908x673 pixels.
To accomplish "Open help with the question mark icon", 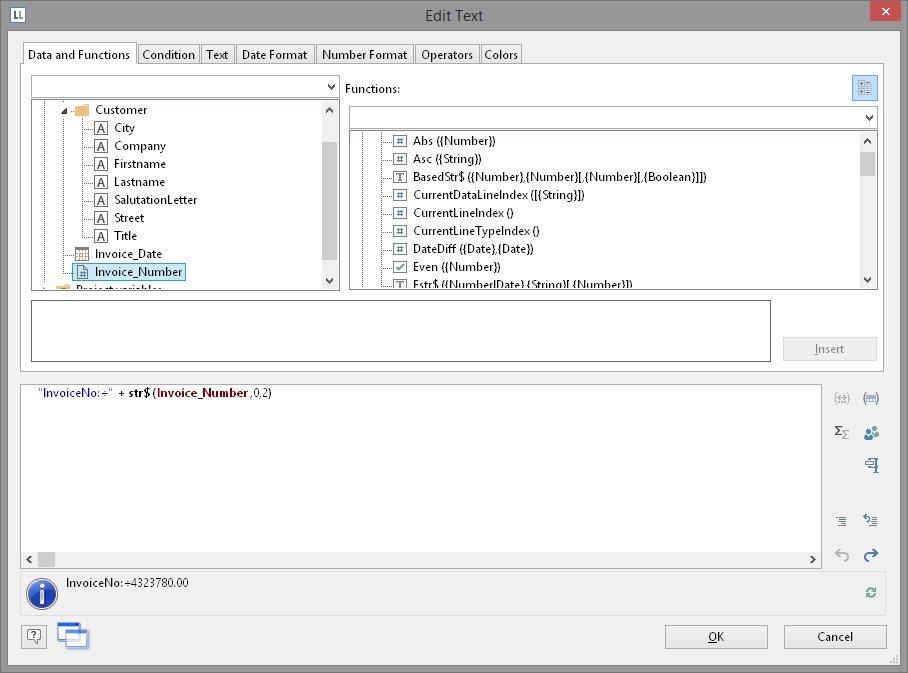I will tap(34, 636).
